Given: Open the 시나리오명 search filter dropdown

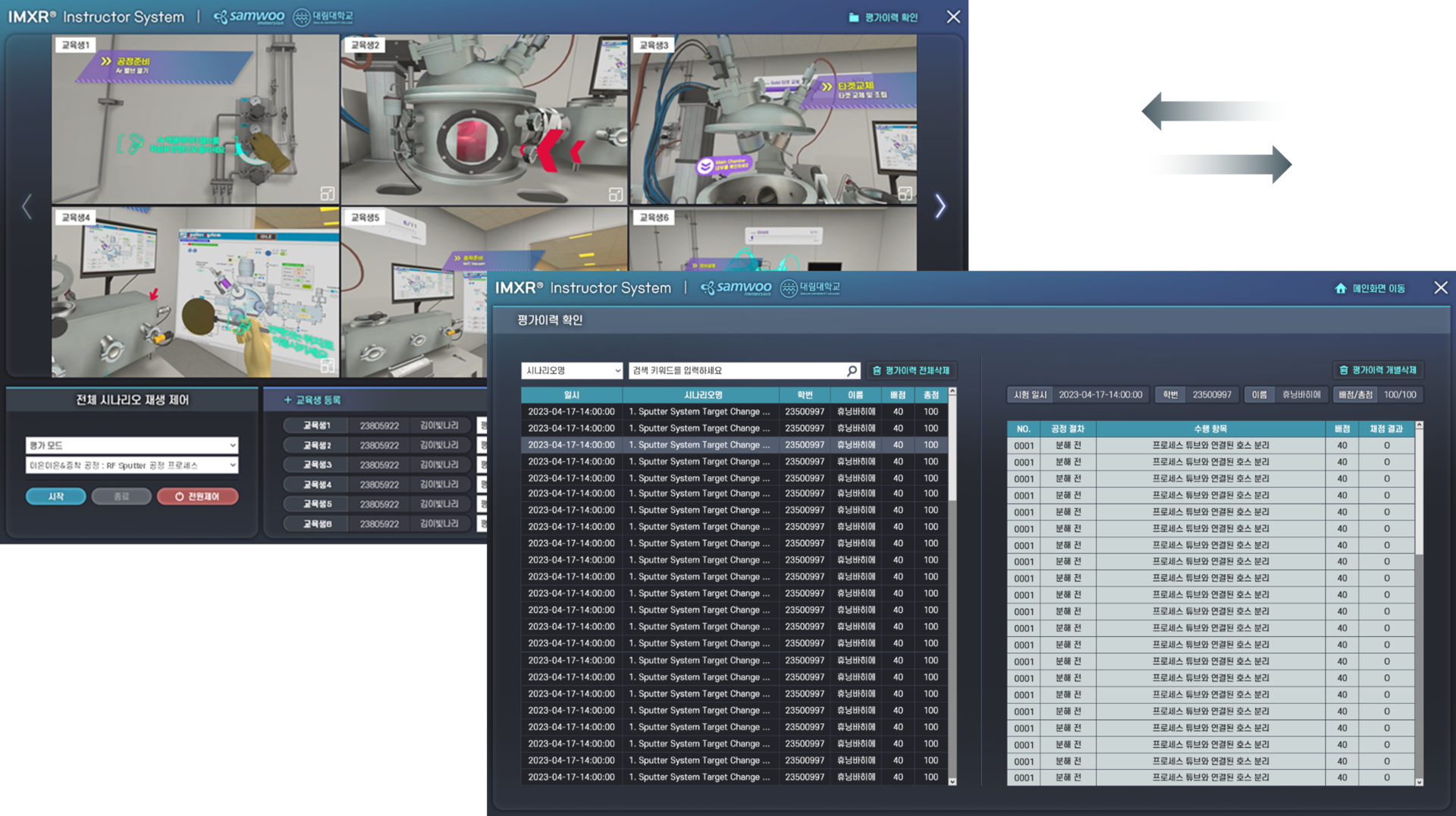Looking at the screenshot, I should (573, 371).
